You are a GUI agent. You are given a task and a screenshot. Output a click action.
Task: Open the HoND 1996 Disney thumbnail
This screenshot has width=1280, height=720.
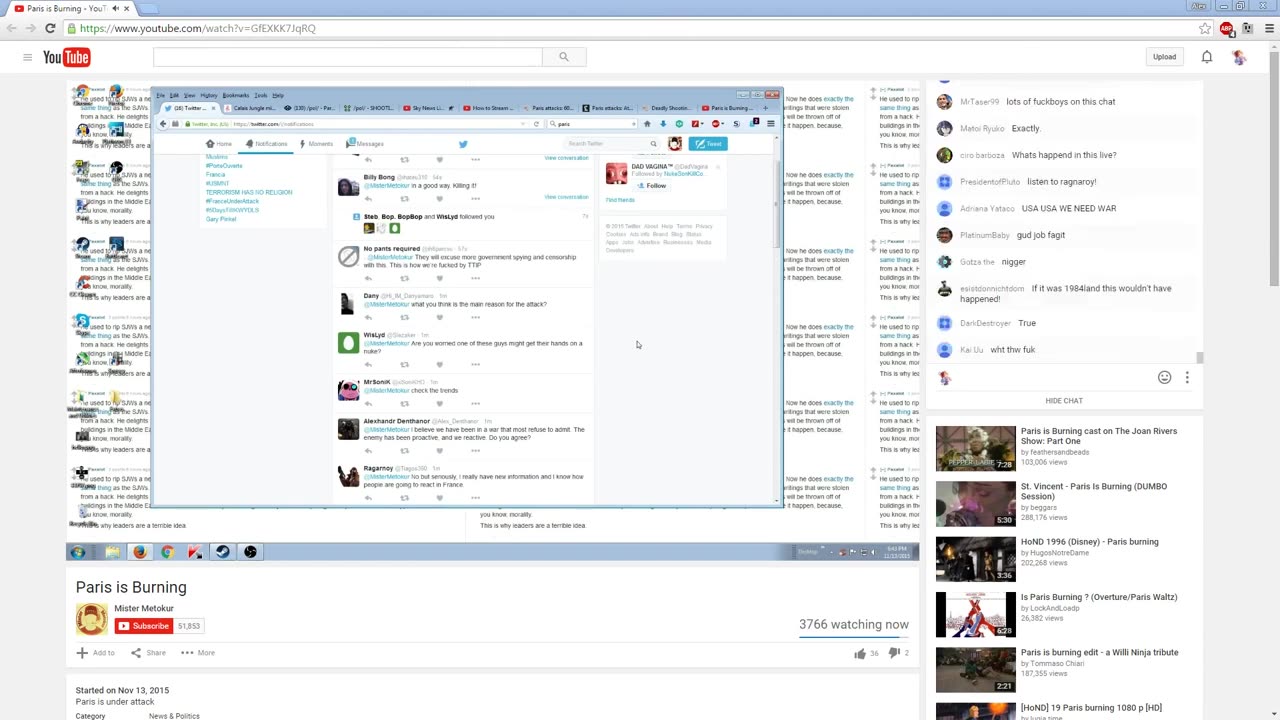(975, 559)
